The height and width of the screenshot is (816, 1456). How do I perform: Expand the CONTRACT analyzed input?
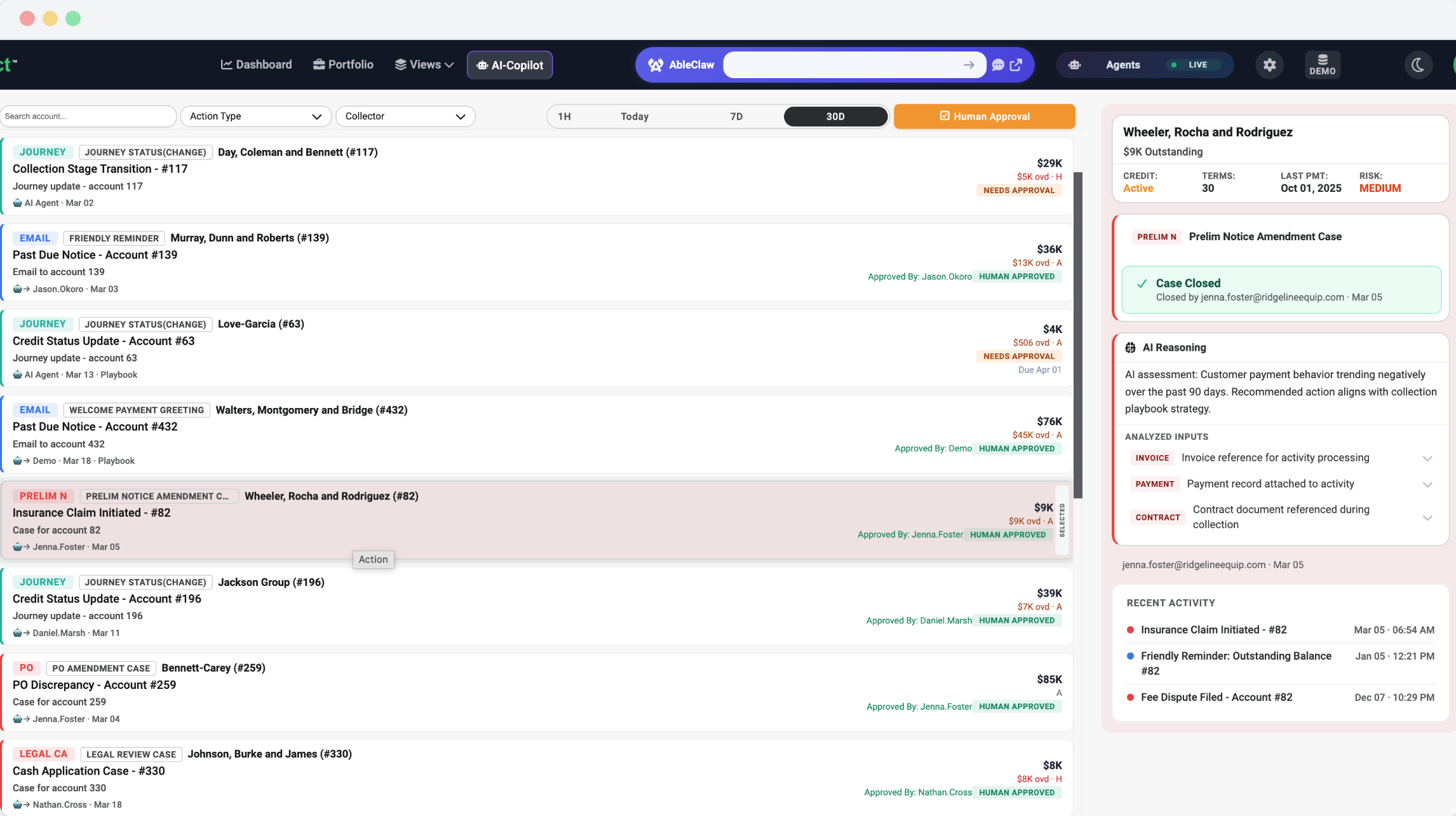[1427, 517]
